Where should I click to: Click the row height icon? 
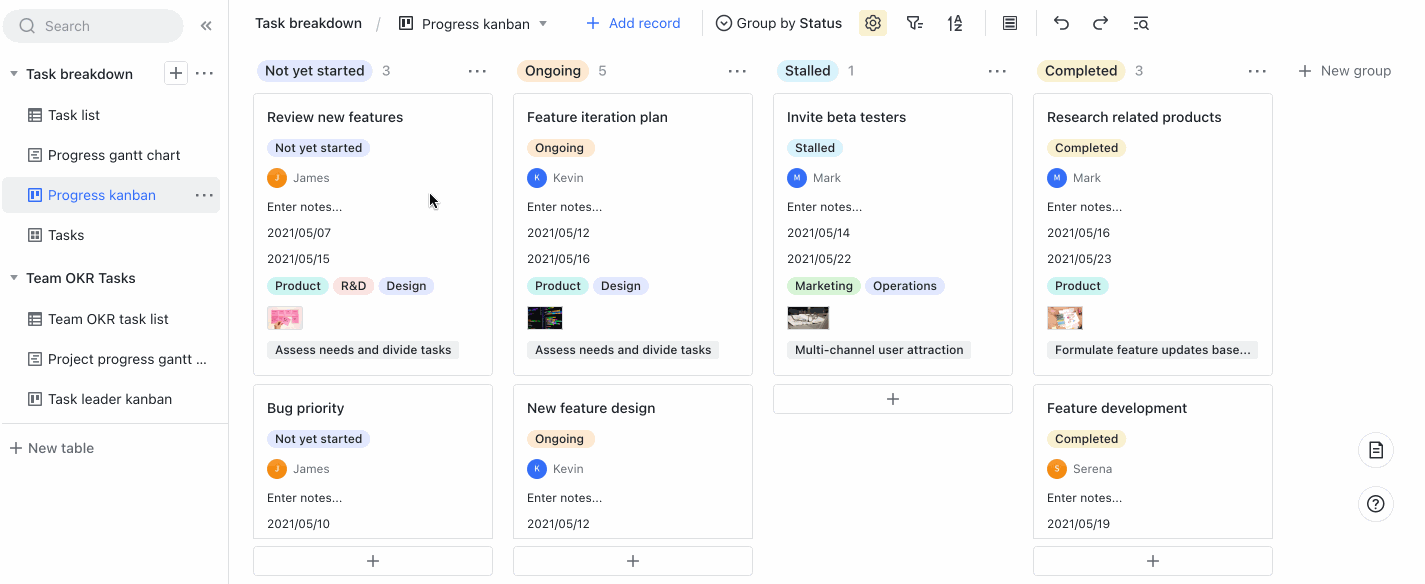[x=1010, y=23]
